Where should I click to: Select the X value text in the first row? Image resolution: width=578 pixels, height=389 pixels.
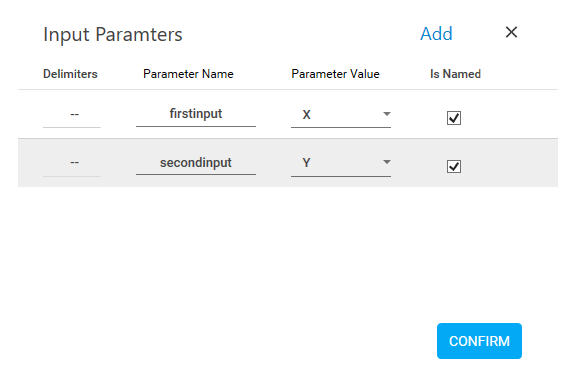306,115
